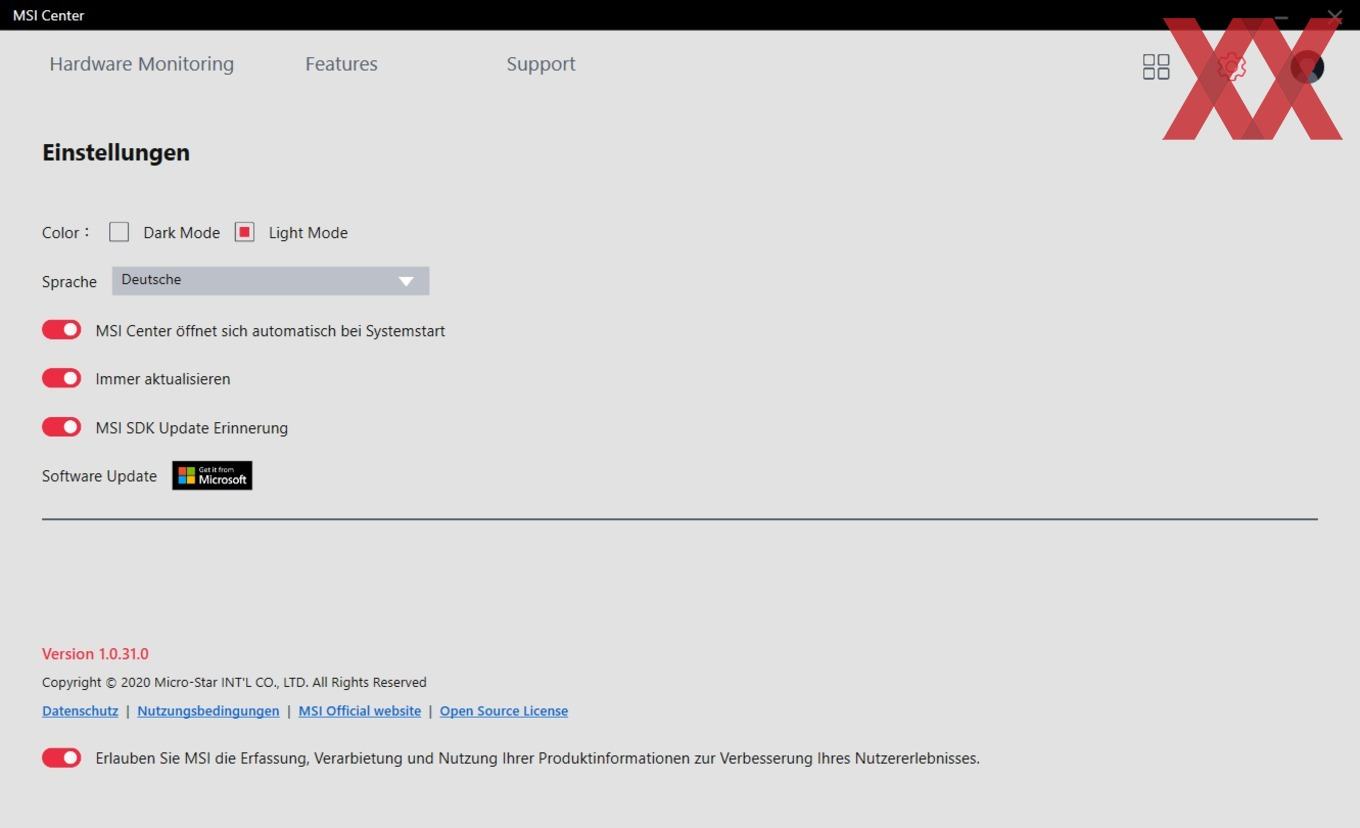Click the Software Update label

(99, 476)
